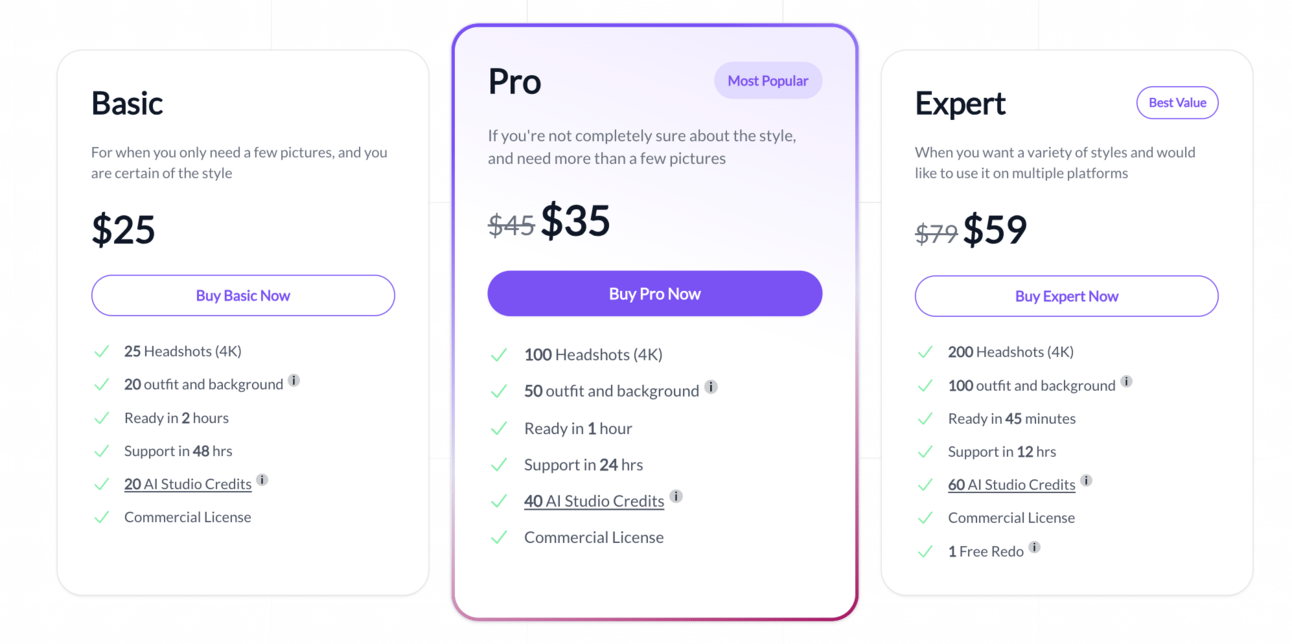Click the Expert plan heading
This screenshot has height=644, width=1292.
tap(960, 104)
